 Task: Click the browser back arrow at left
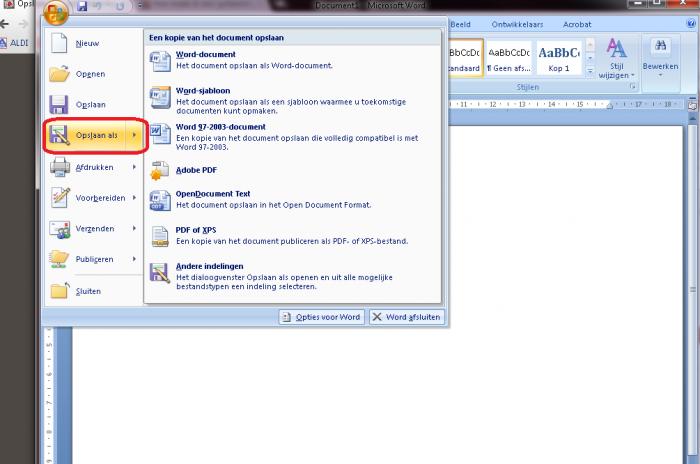(4, 23)
